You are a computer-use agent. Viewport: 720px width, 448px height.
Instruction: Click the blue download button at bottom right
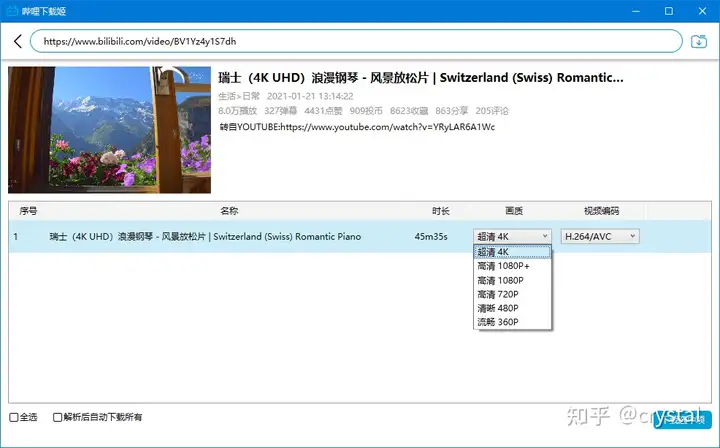(682, 420)
